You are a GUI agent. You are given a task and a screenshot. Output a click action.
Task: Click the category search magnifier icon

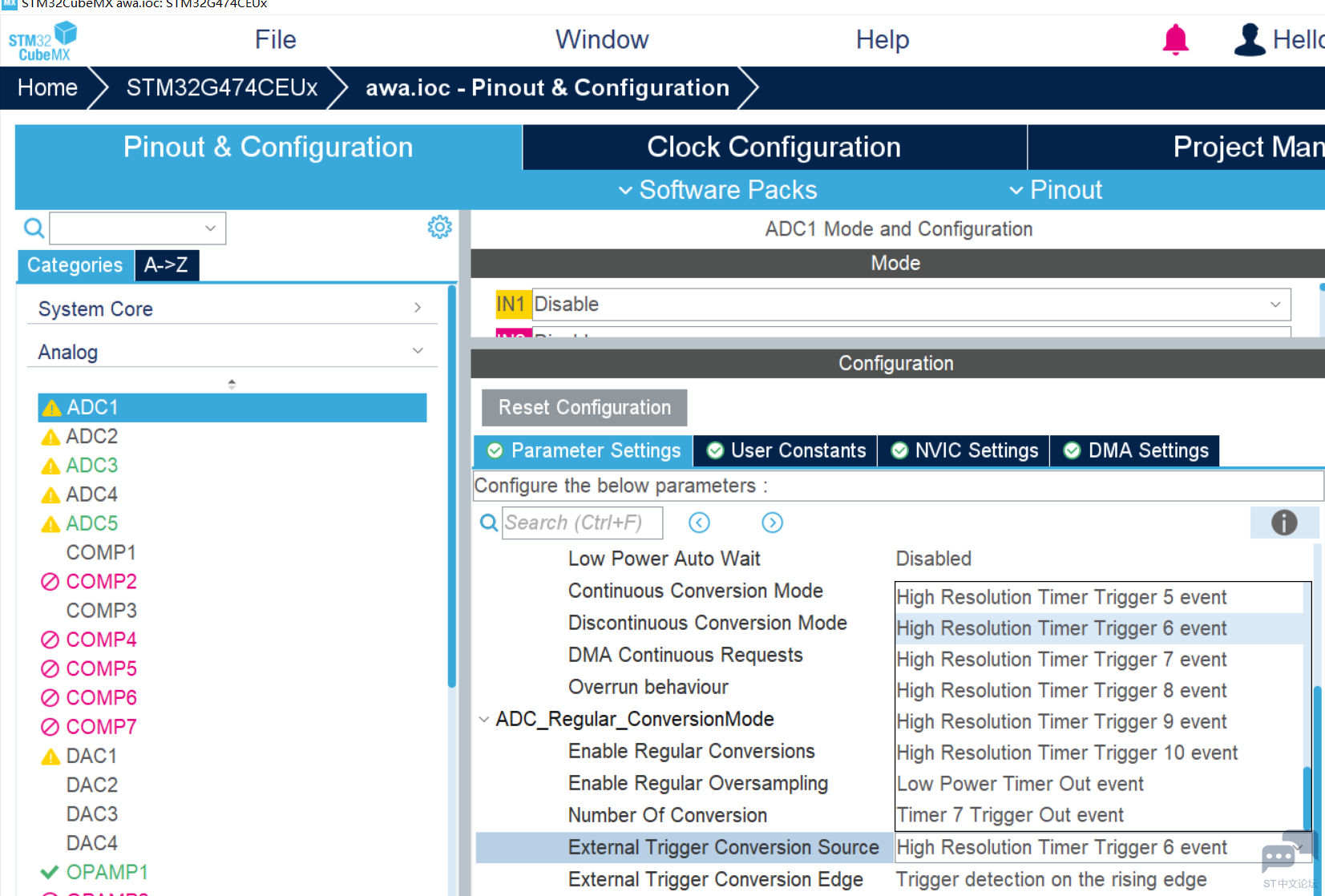pyautogui.click(x=34, y=228)
